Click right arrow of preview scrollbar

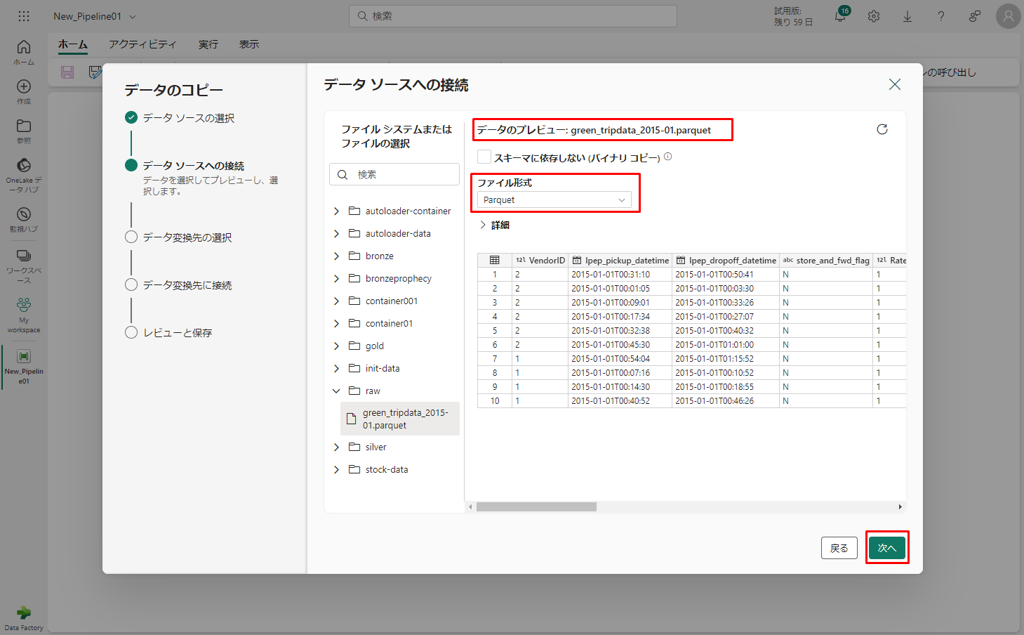click(900, 507)
